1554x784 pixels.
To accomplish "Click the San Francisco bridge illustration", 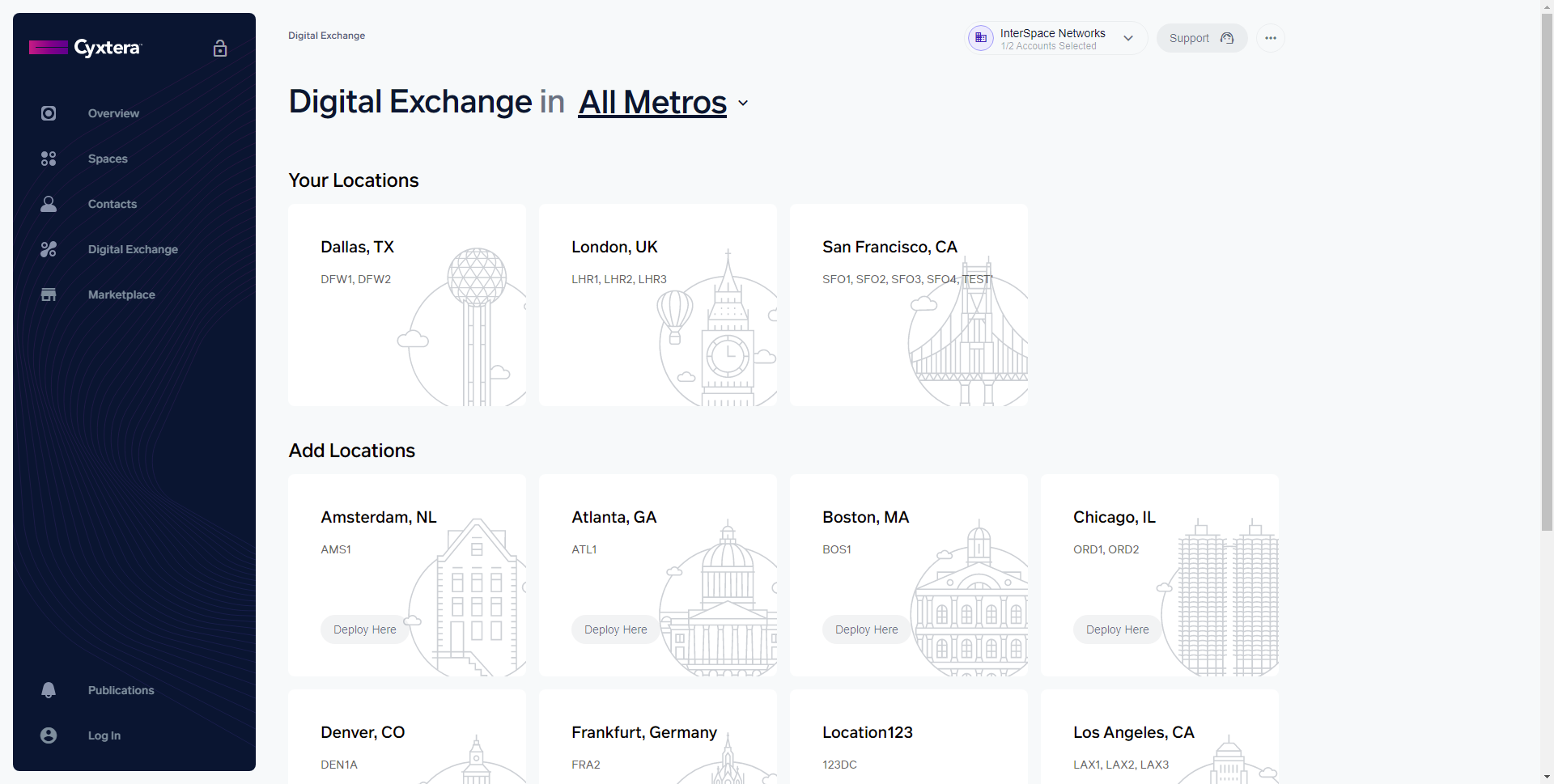I will tap(968, 332).
